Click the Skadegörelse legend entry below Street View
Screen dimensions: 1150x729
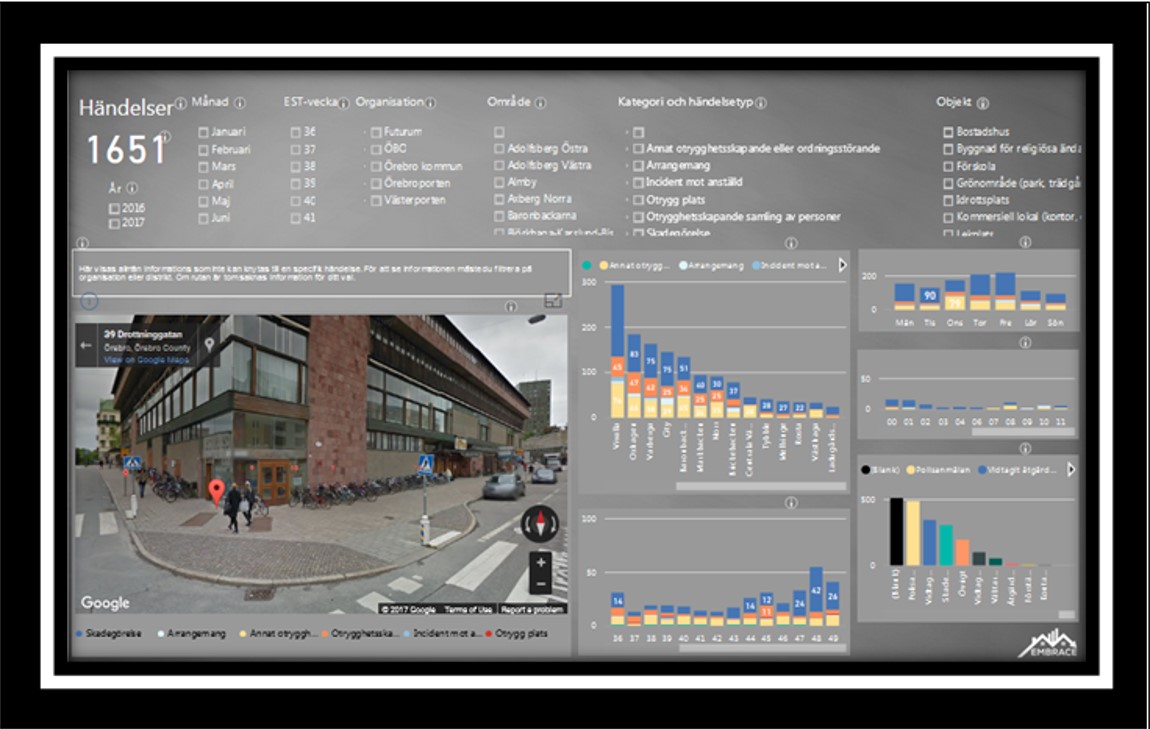109,634
